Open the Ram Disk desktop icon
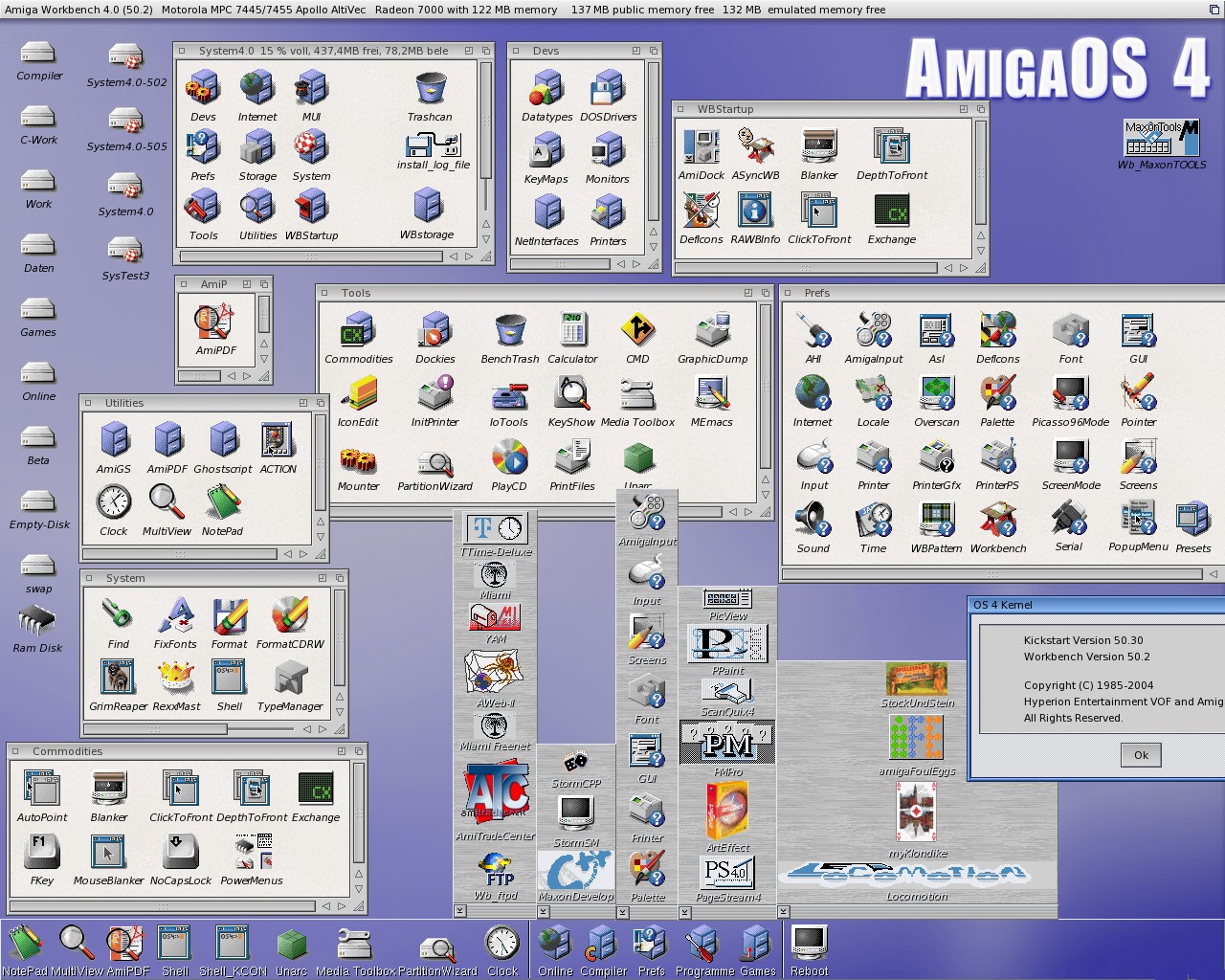 (x=37, y=622)
